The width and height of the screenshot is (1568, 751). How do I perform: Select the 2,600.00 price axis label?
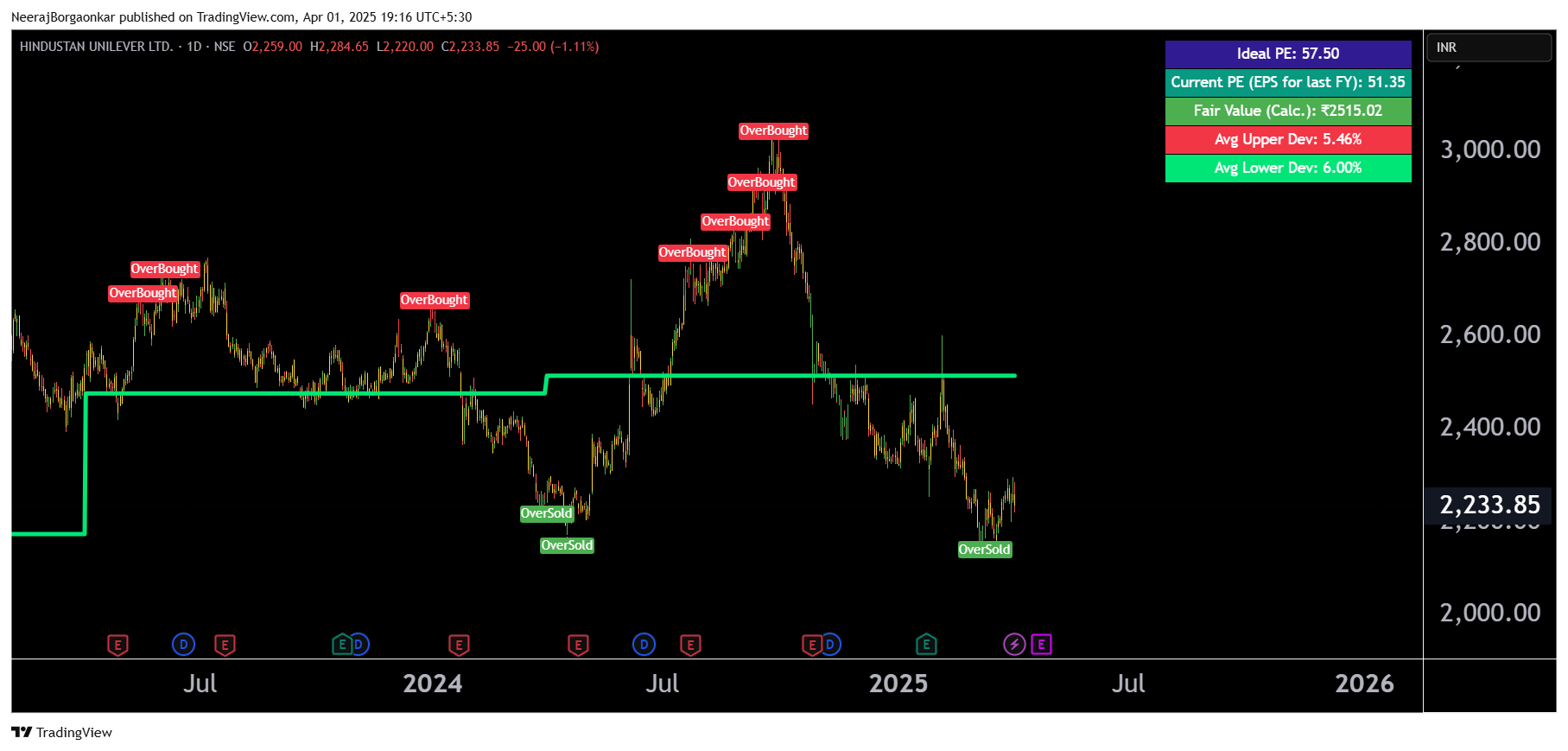tap(1490, 334)
